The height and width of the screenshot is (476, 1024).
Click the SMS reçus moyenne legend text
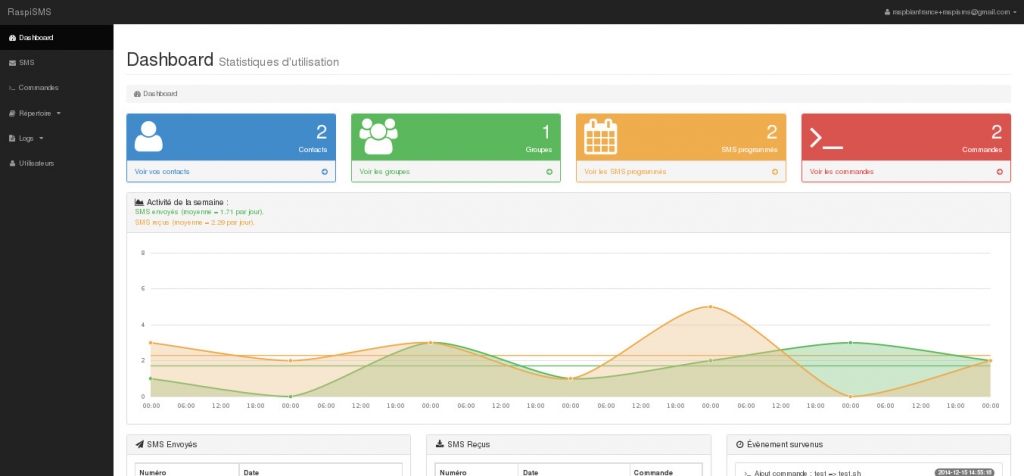pos(195,222)
